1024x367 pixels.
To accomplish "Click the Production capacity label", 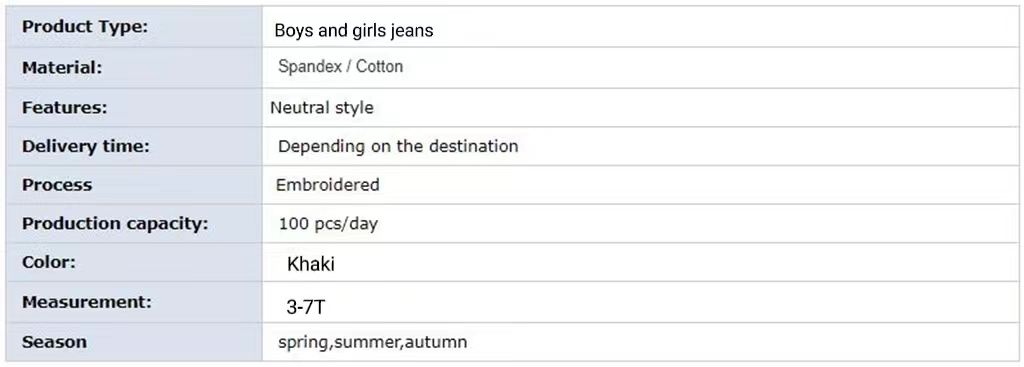I will 115,224.
